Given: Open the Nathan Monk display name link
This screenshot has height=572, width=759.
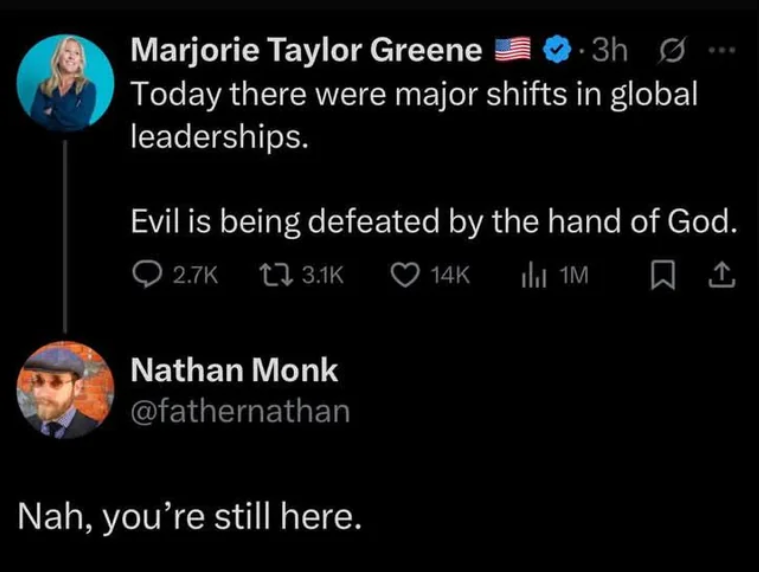Looking at the screenshot, I should pyautogui.click(x=235, y=371).
